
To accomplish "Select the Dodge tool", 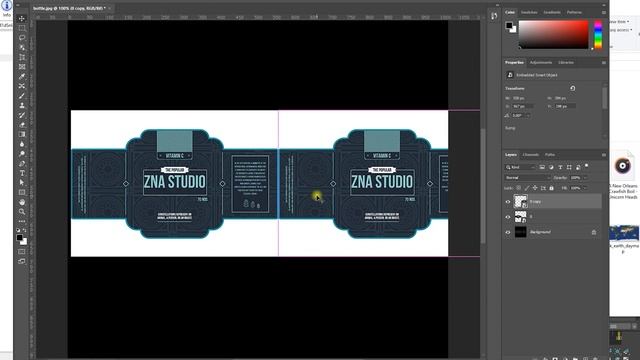I will click(22, 154).
